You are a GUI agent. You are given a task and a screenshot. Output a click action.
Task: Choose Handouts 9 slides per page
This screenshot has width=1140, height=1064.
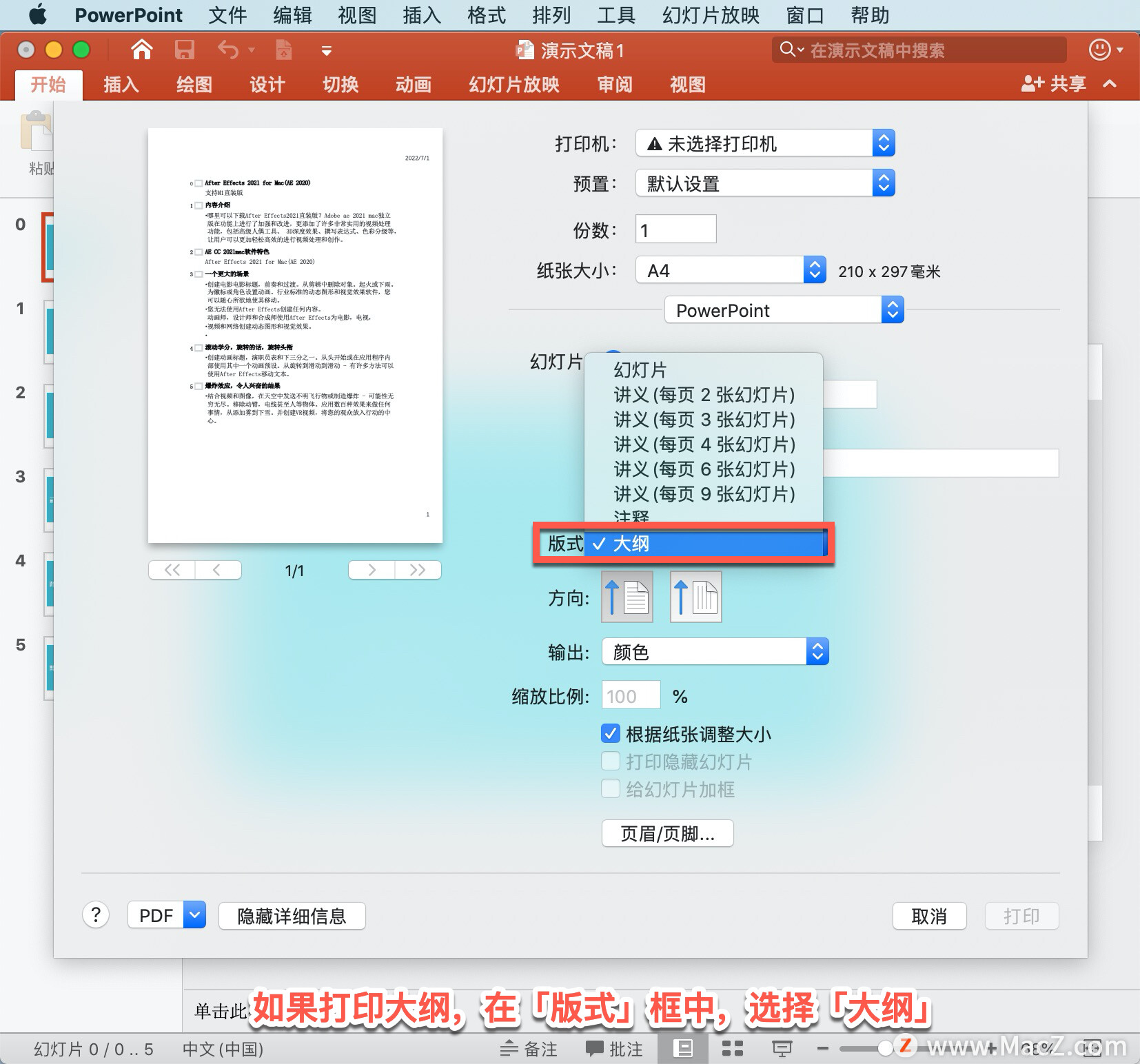pos(704,493)
